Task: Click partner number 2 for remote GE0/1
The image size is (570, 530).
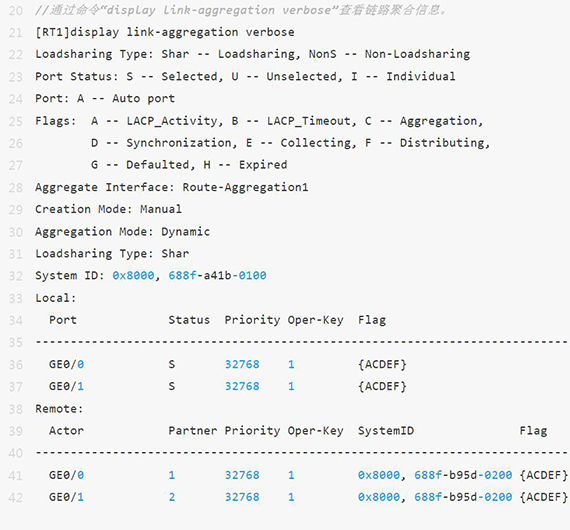Action: tap(172, 497)
